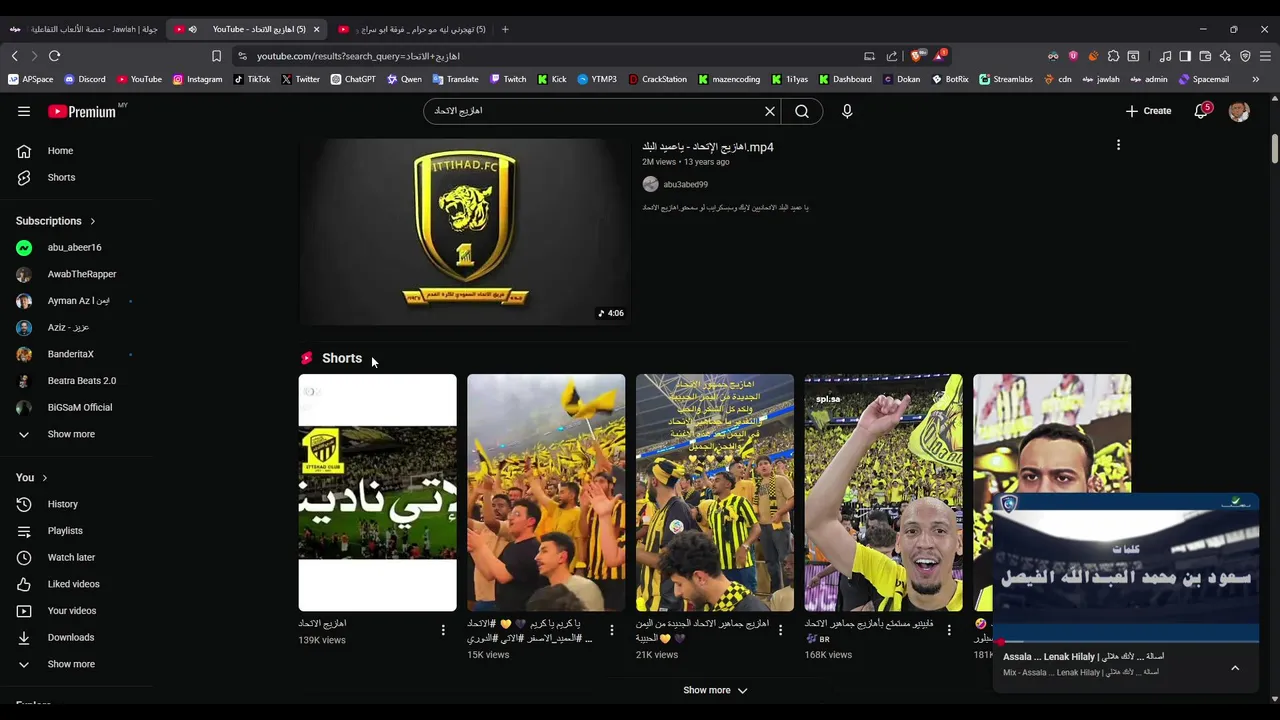Screen dimensions: 1280x720
Task: Open Leo AI sparkle icon
Action: coord(1225,56)
